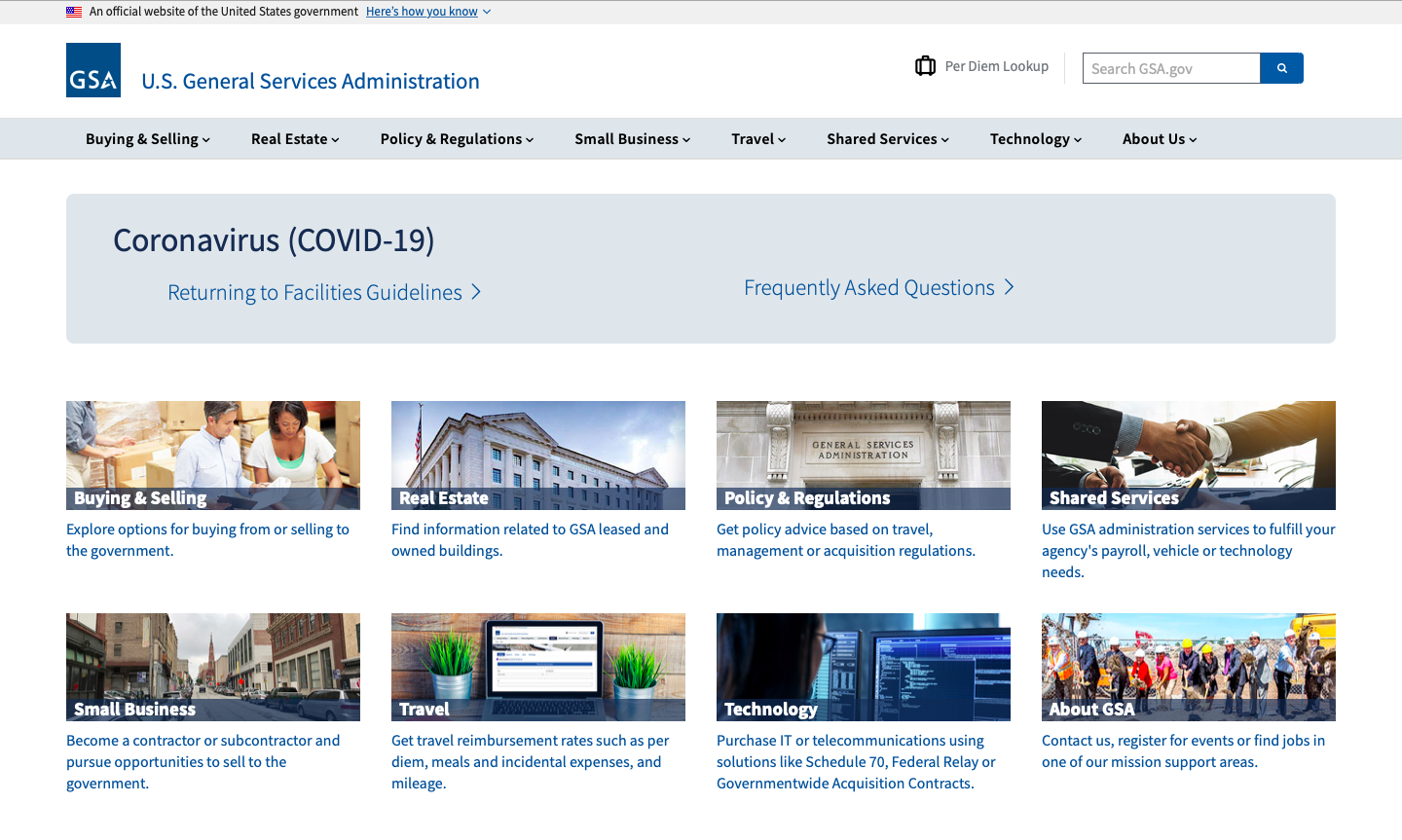Click the official website of the United States government text
This screenshot has width=1402, height=840.
[224, 12]
